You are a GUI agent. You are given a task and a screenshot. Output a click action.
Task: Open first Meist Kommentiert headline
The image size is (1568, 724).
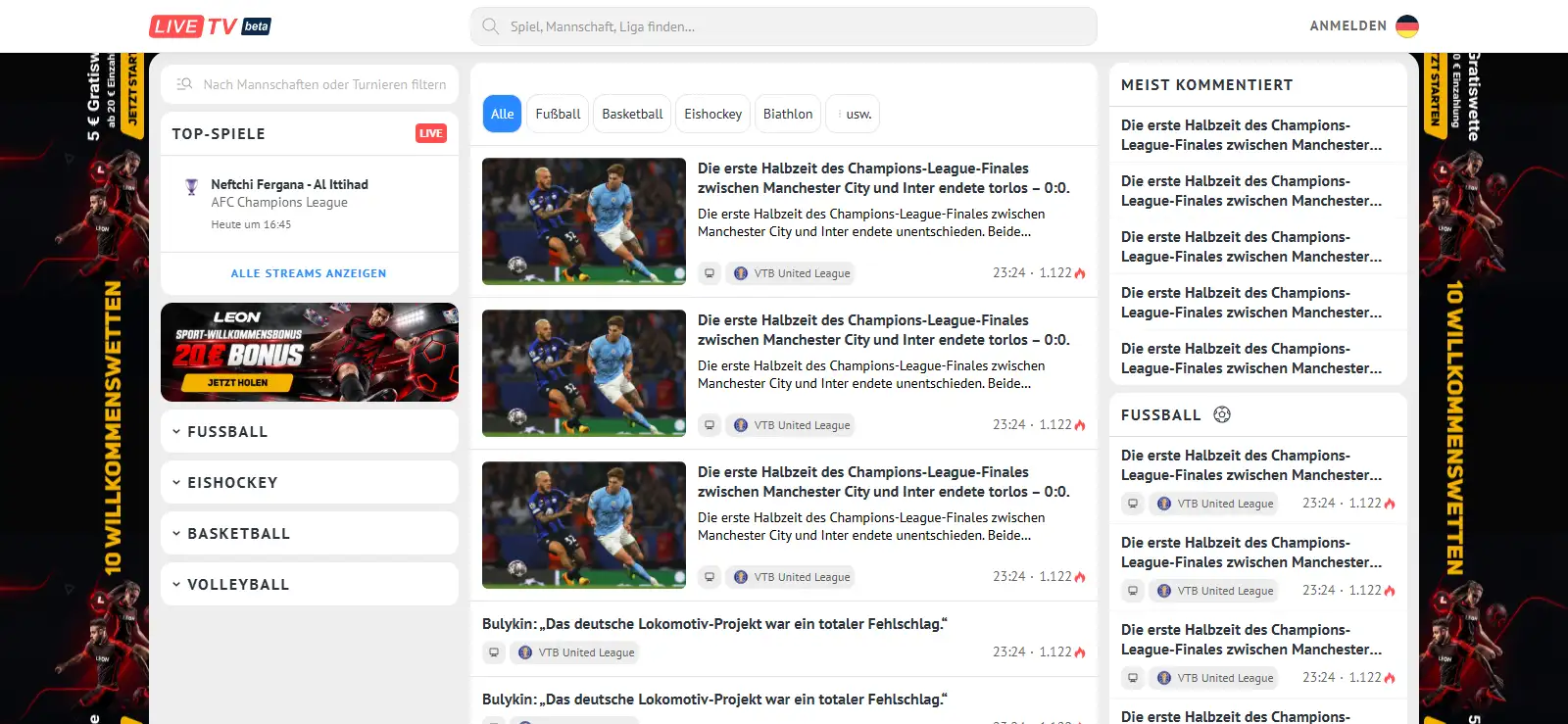click(x=1251, y=135)
